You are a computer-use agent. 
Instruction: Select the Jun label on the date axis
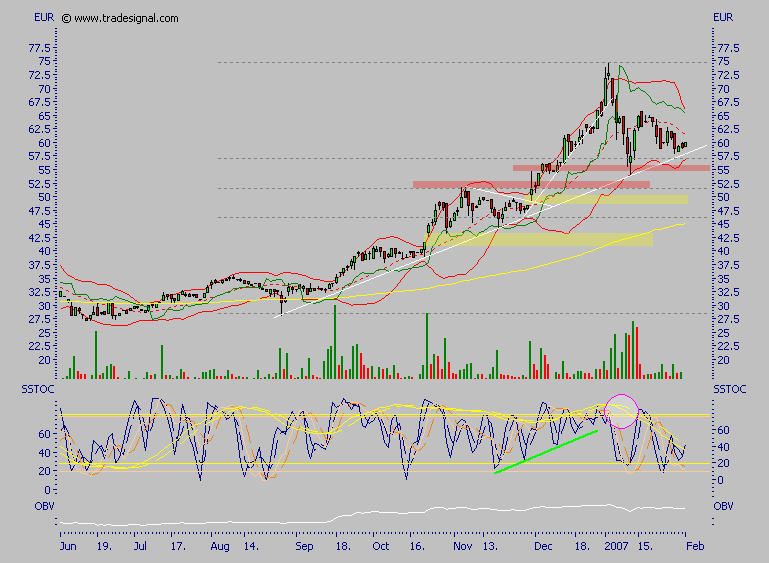pos(68,549)
